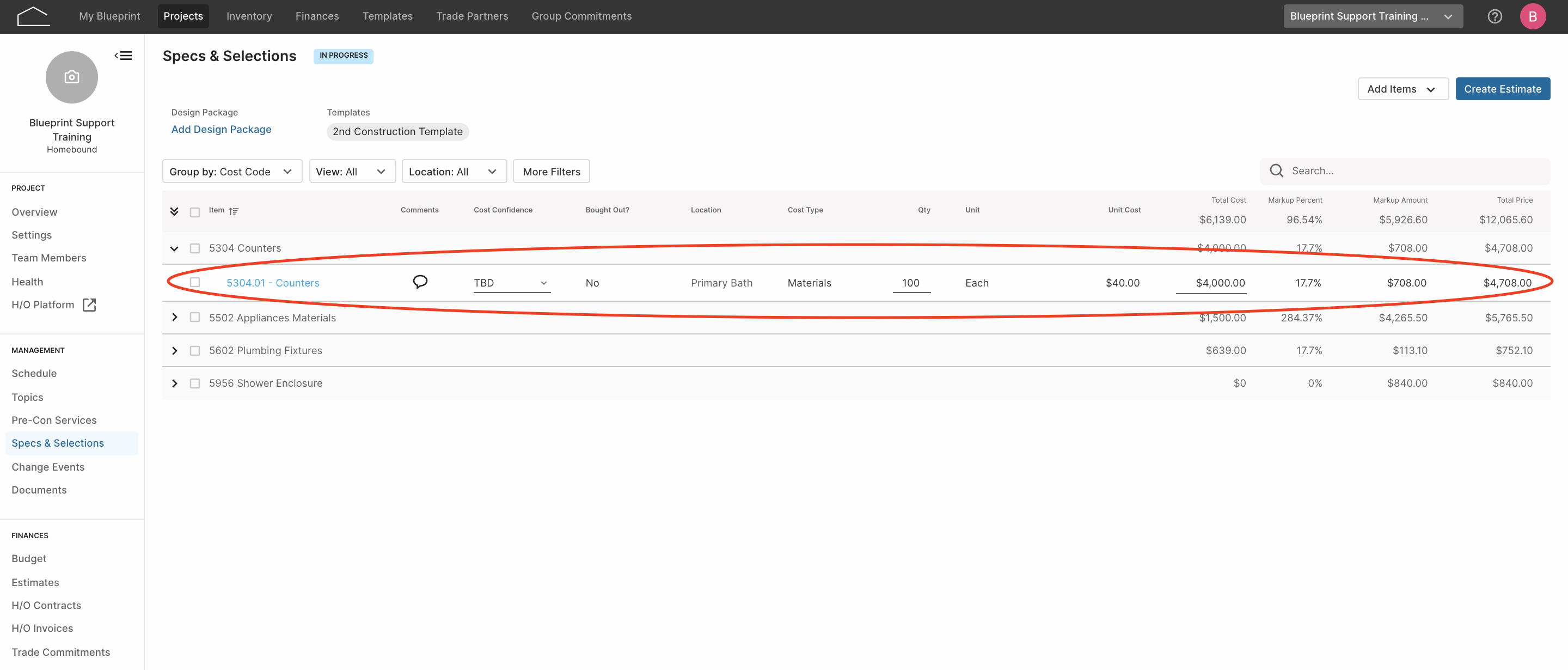
Task: Open Trade Partners in top navigation
Action: click(x=471, y=16)
